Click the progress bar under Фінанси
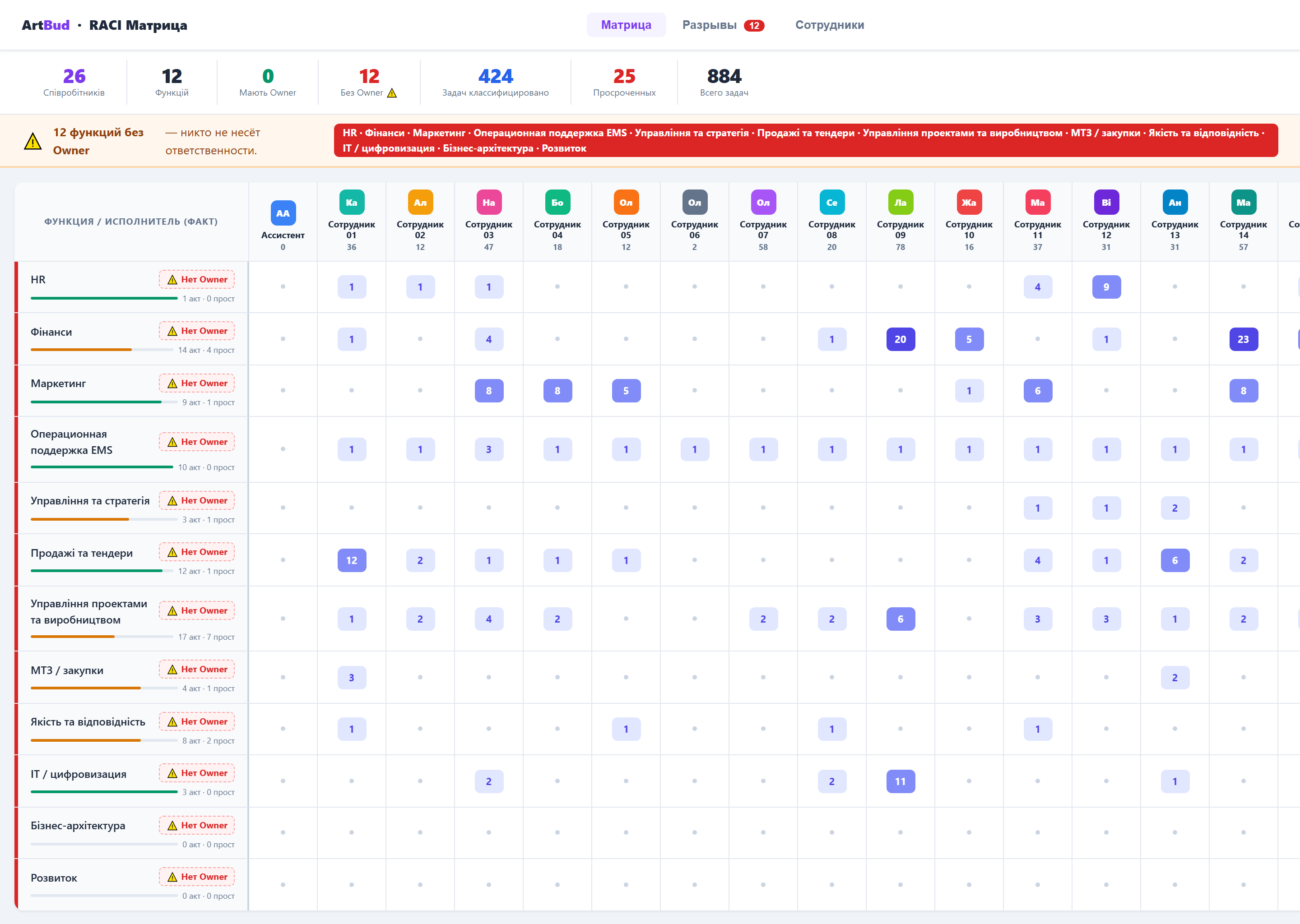 pyautogui.click(x=102, y=350)
